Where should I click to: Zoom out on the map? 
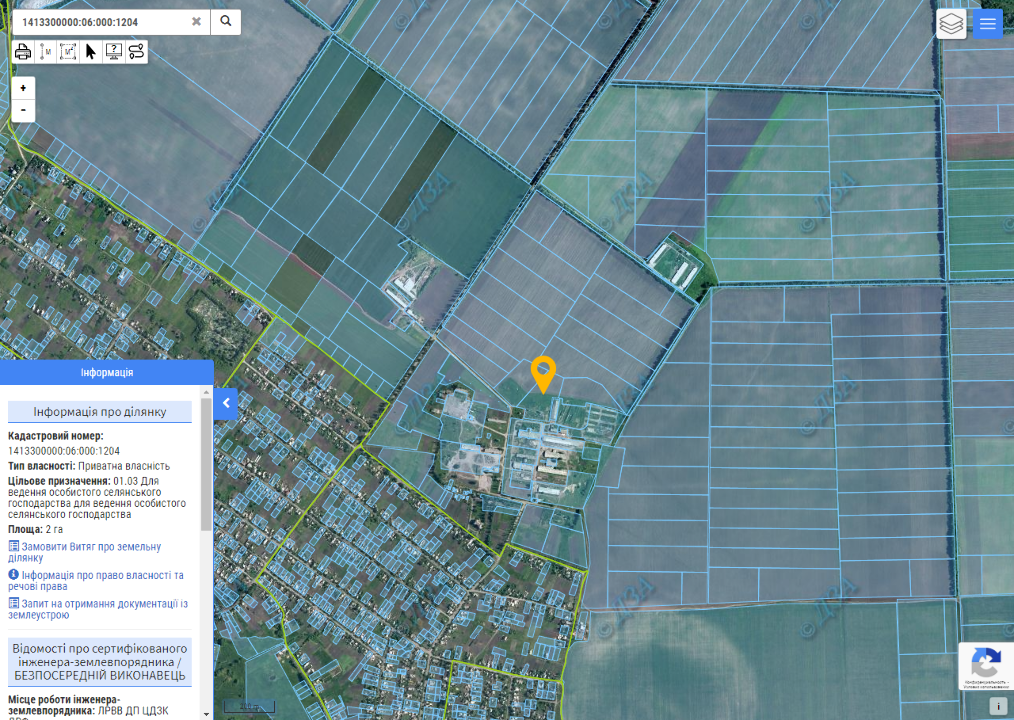click(x=23, y=110)
